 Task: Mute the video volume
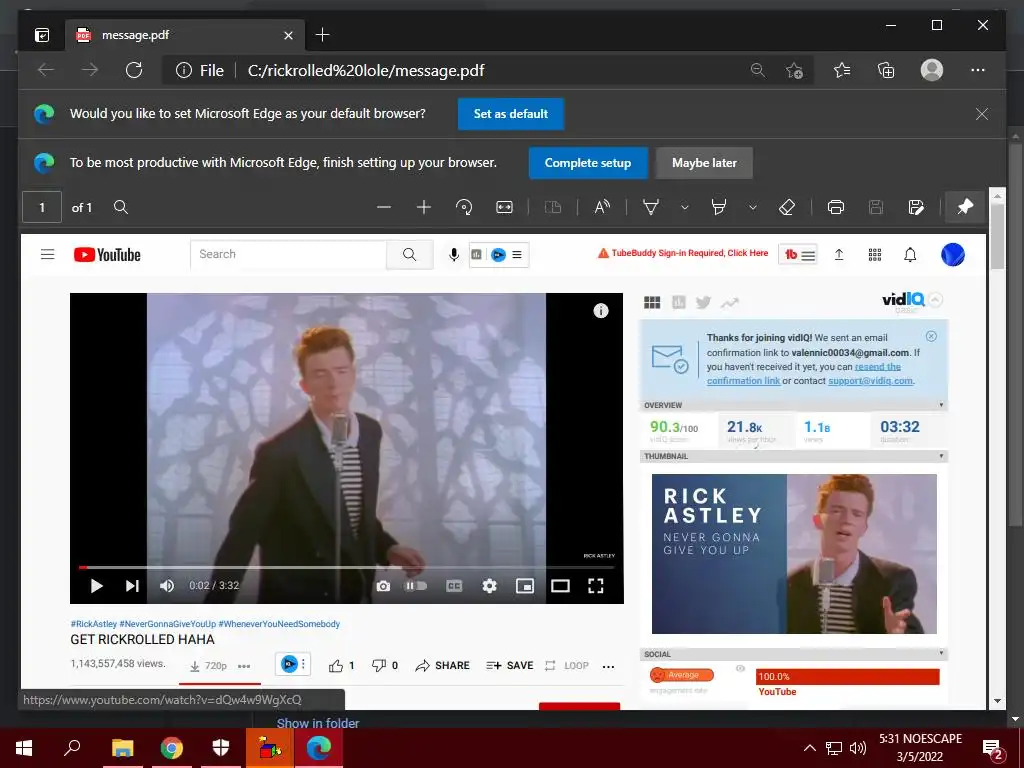pyautogui.click(x=167, y=586)
